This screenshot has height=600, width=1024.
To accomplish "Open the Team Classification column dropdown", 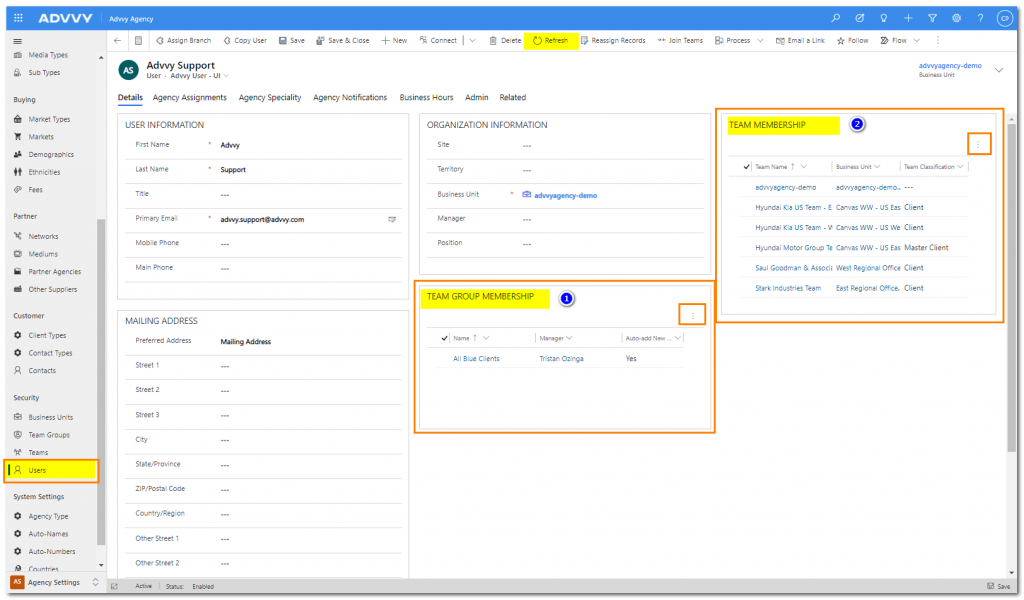I will tap(960, 167).
